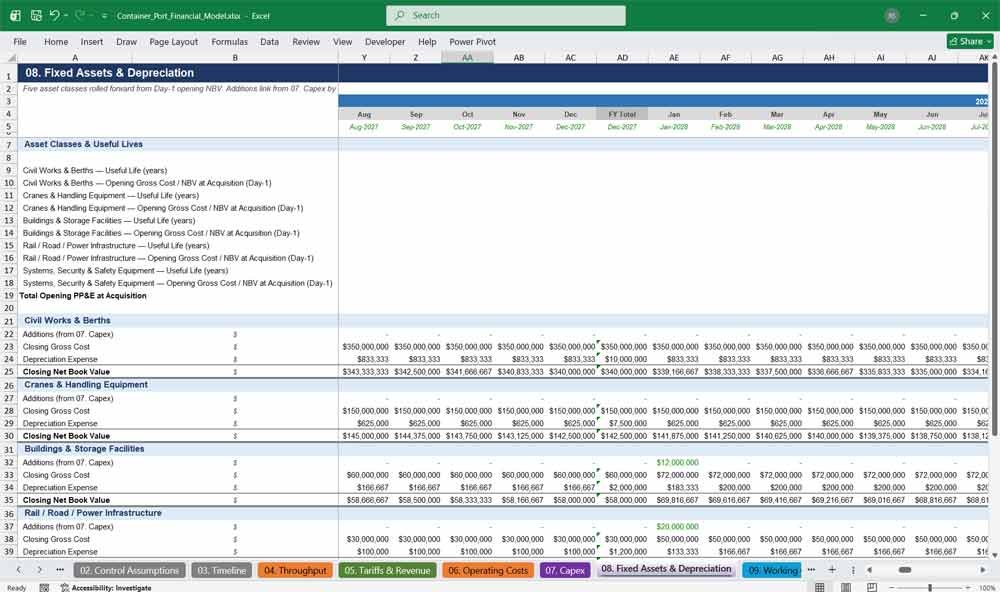Screen dimensions: 1000x592
Task: Click the horizontal scrollbar right arrow
Action: coord(983,570)
